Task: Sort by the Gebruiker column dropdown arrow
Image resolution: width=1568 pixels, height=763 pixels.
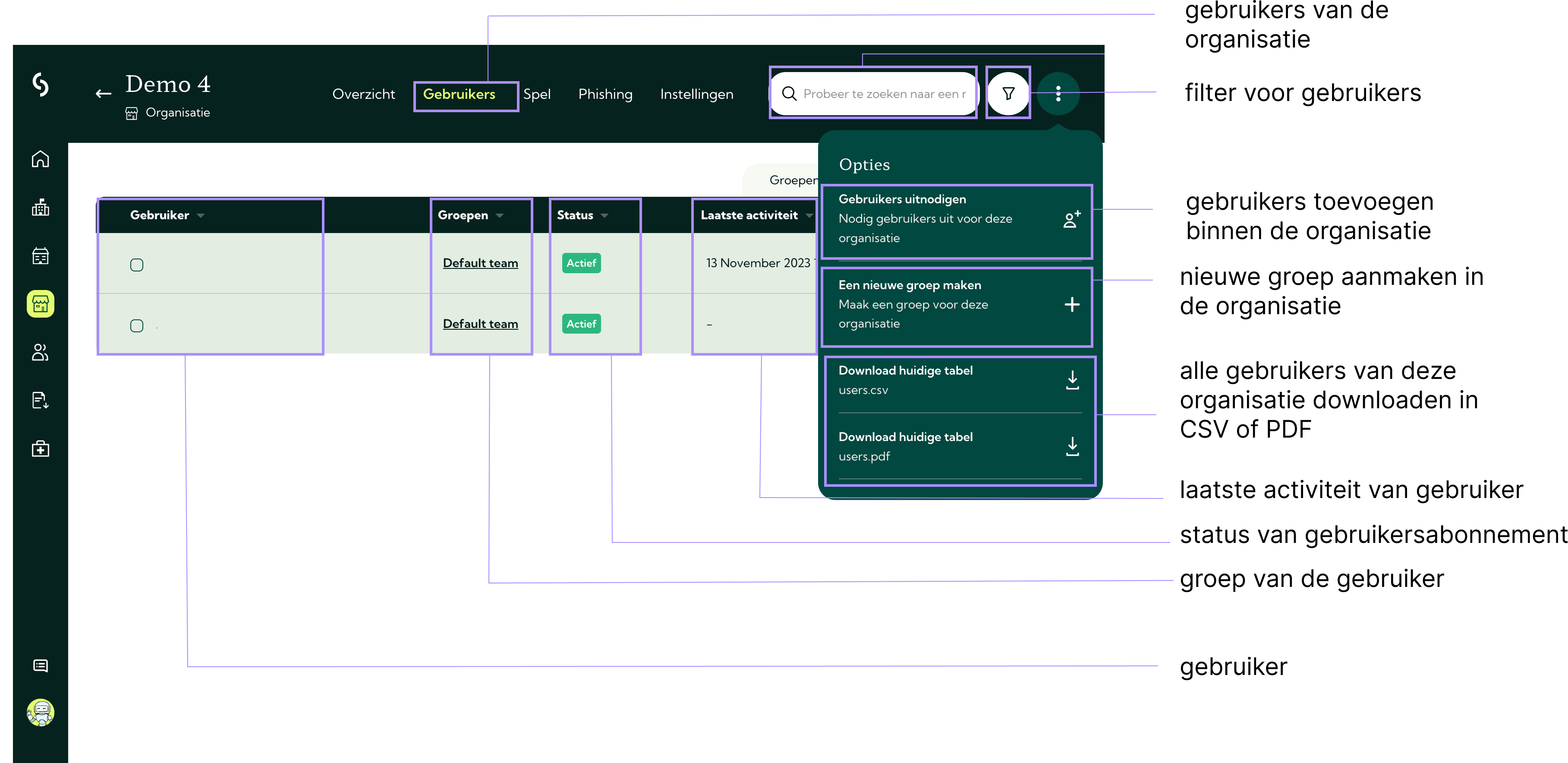Action: 201,215
